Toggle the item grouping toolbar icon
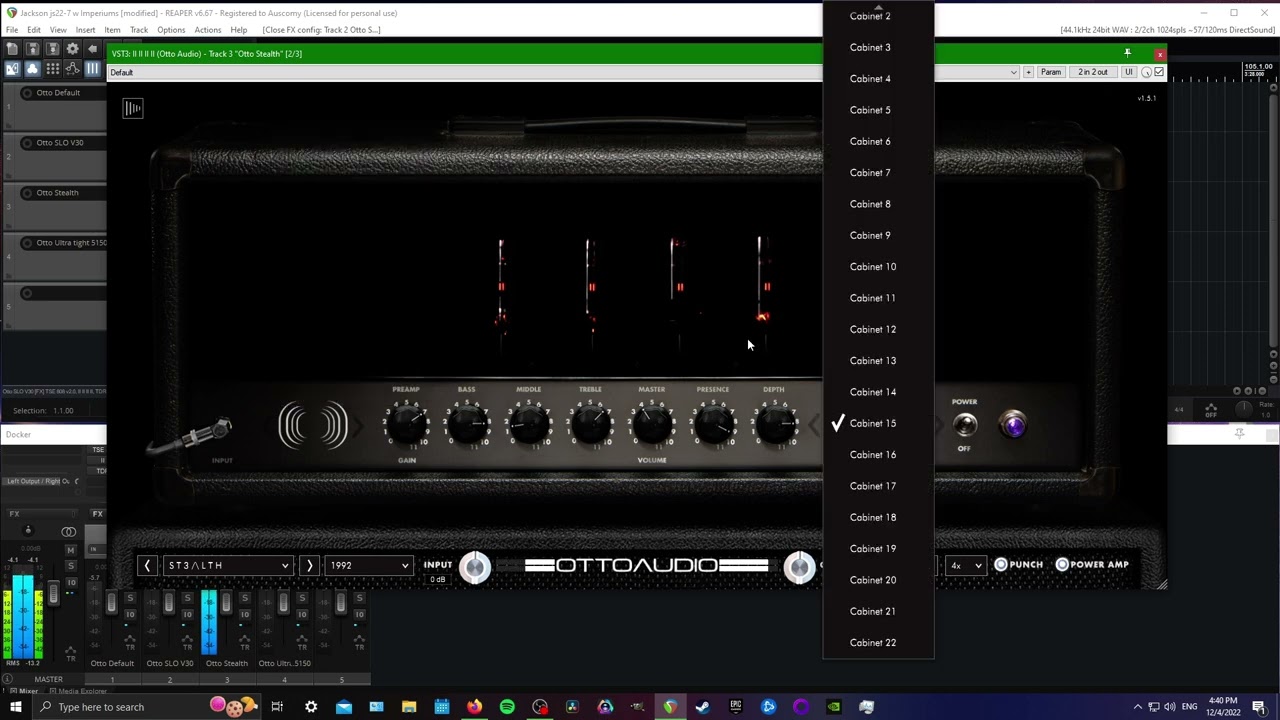This screenshot has height=720, width=1280. click(x=32, y=69)
